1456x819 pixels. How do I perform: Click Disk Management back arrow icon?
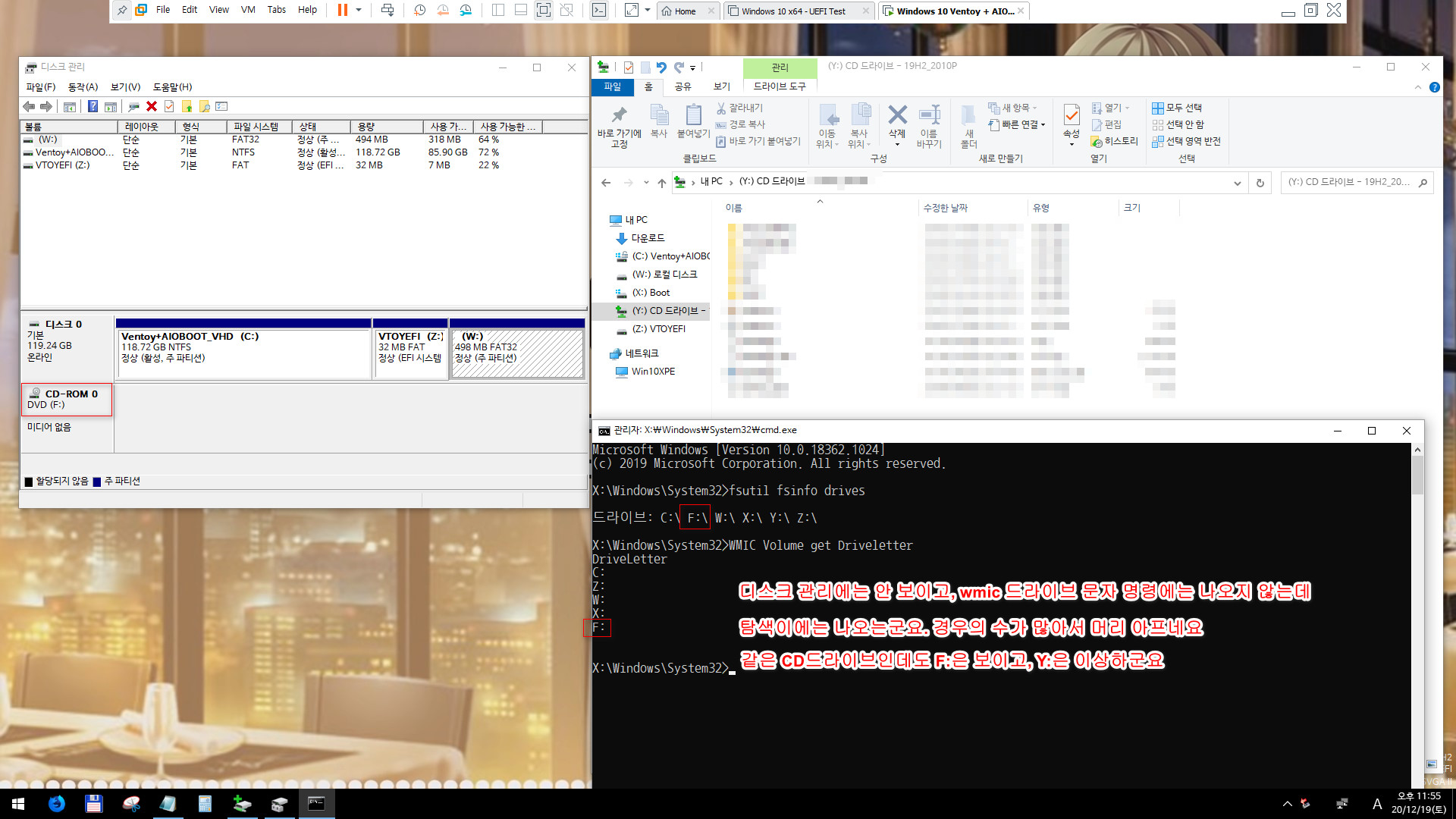click(x=29, y=107)
